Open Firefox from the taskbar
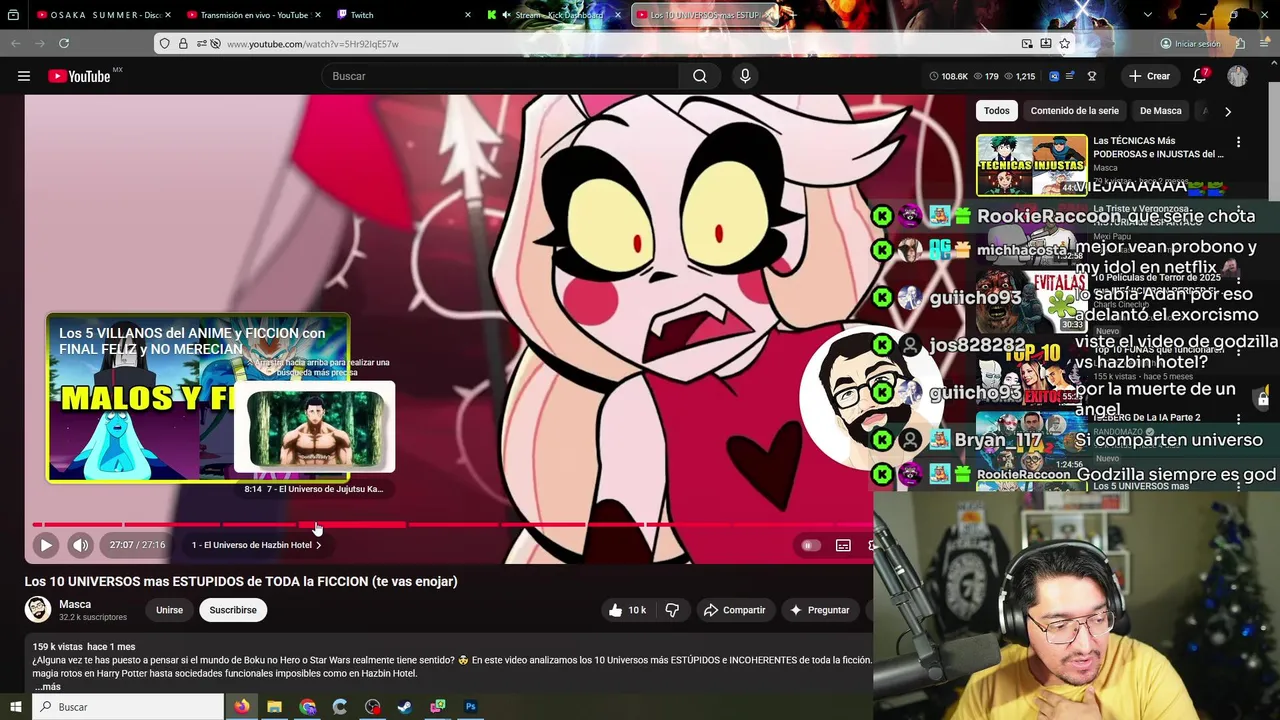1280x720 pixels. coord(242,707)
